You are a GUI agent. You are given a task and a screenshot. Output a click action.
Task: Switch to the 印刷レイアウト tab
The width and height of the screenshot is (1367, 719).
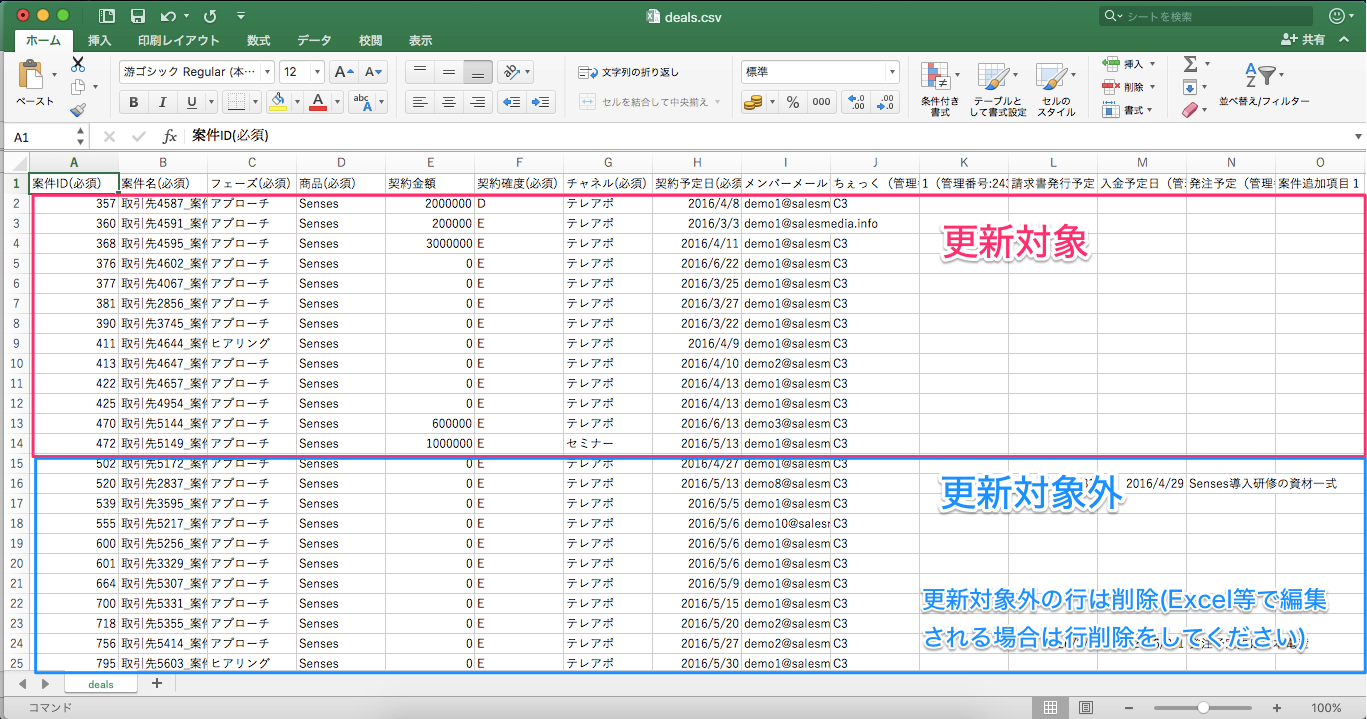coord(178,40)
